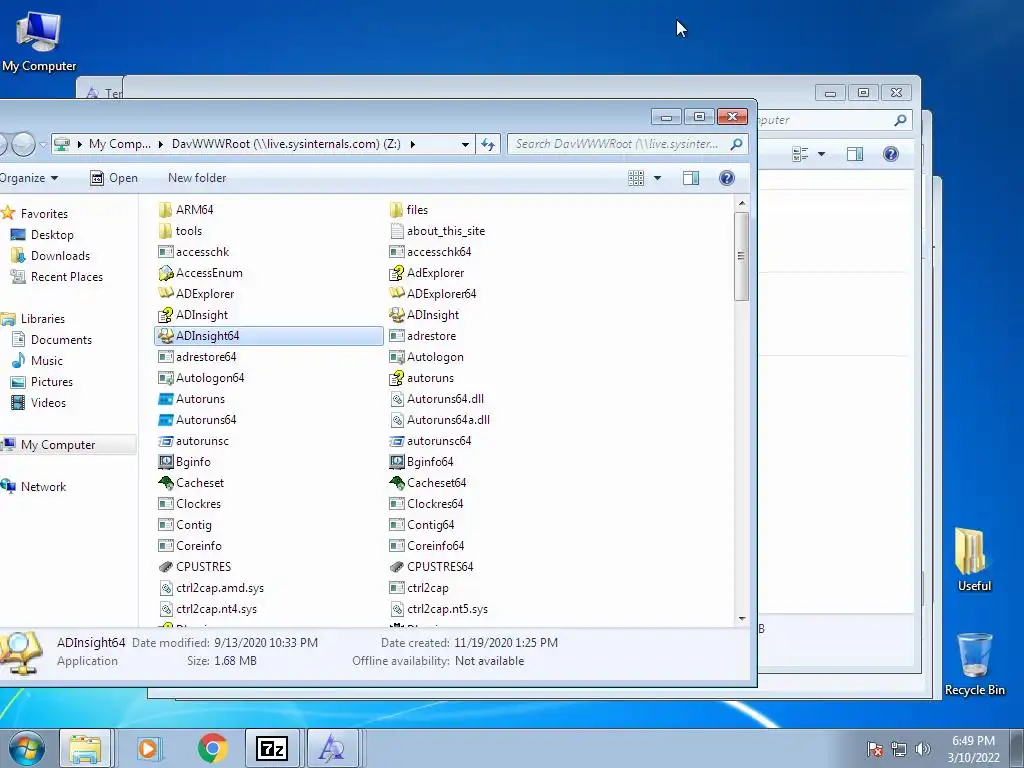Open 7-Zip from the taskbar
Screen dimensions: 1024x768
(x=272, y=748)
